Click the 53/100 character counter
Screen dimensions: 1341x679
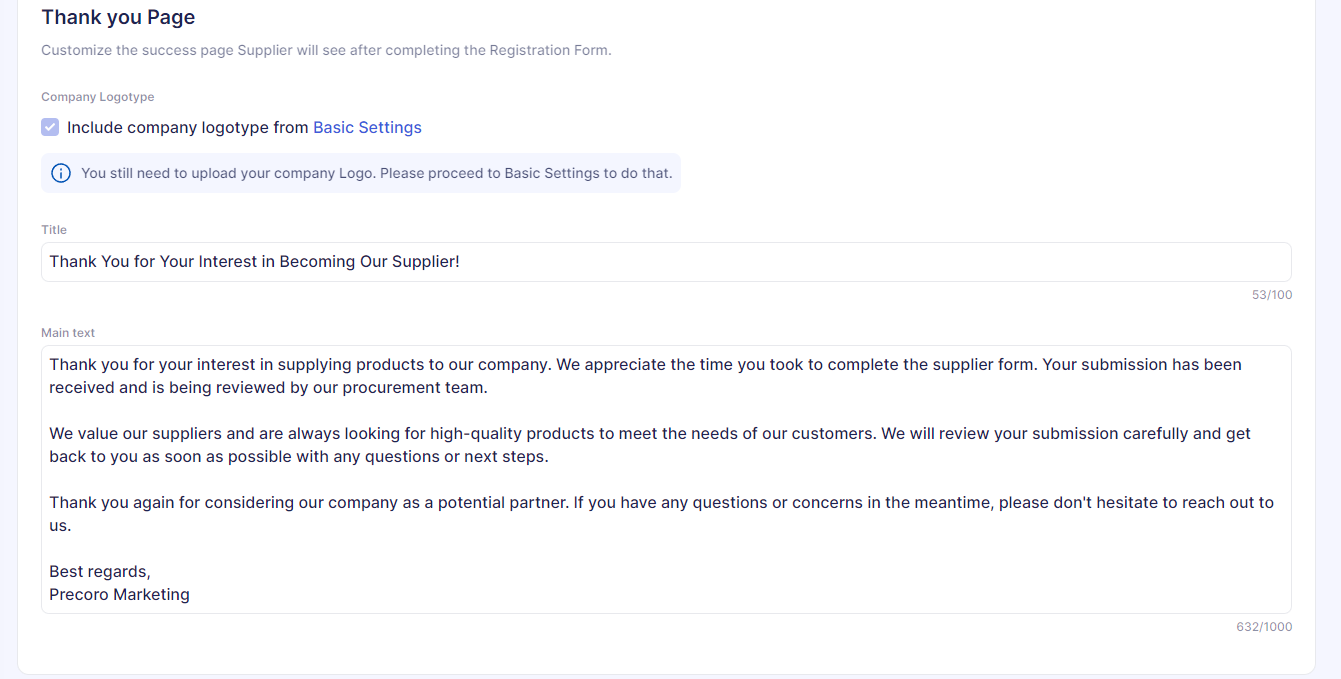1272,295
